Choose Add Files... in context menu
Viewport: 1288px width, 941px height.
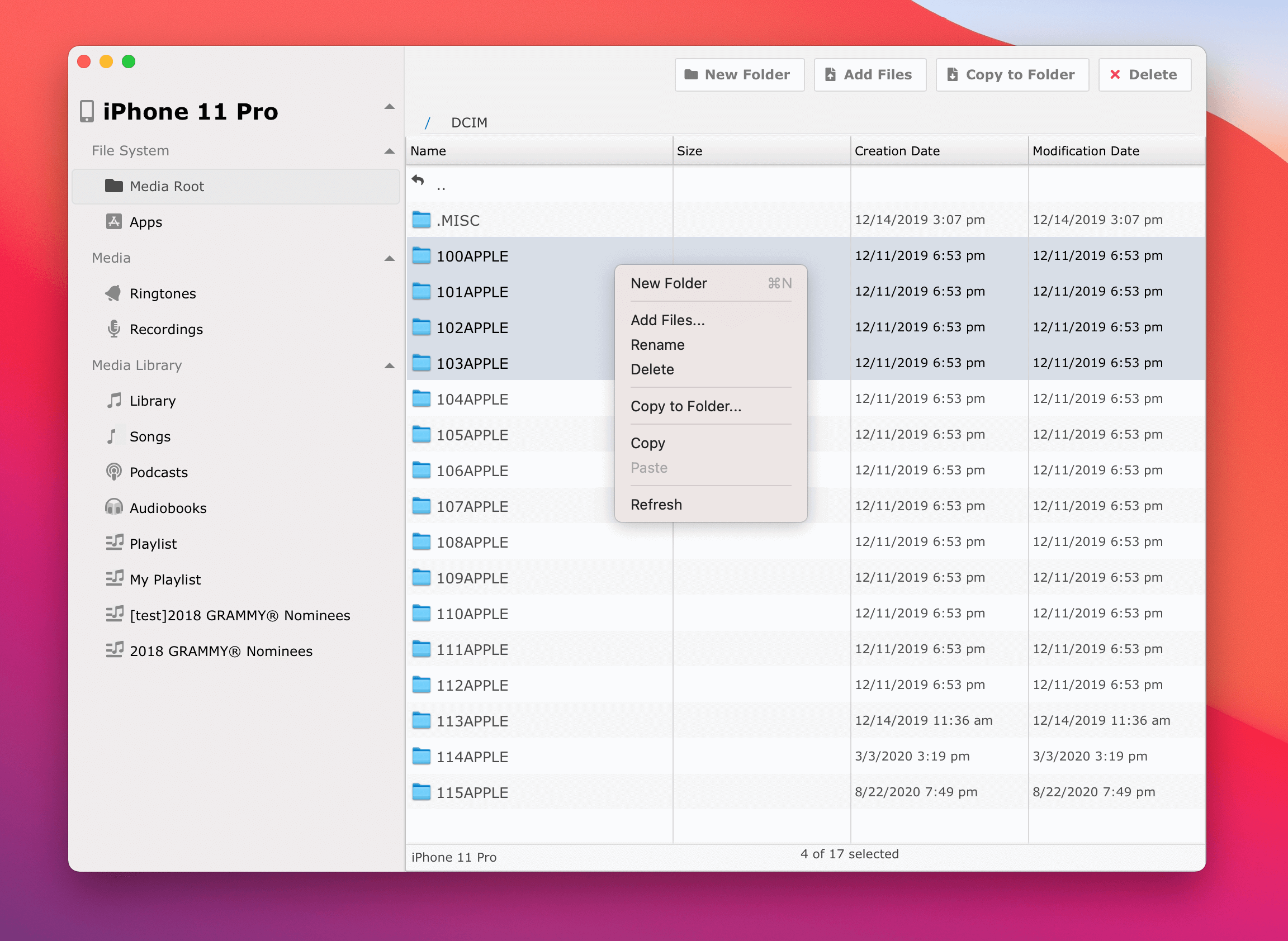[711, 320]
